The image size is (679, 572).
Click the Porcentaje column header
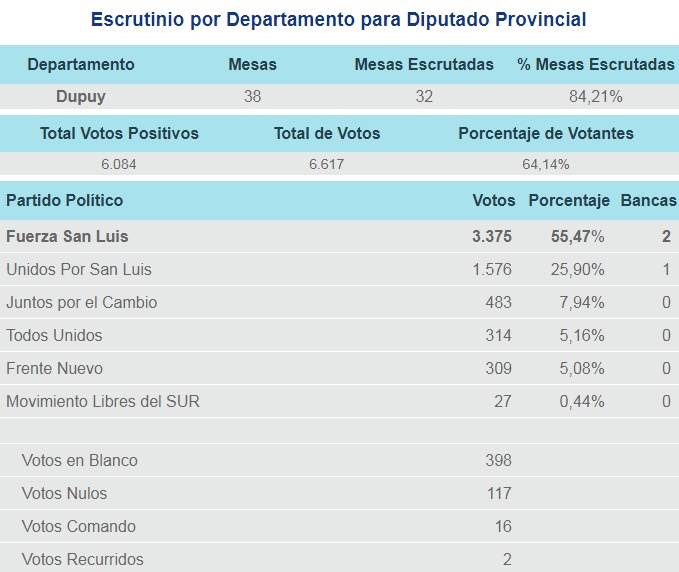coord(569,200)
